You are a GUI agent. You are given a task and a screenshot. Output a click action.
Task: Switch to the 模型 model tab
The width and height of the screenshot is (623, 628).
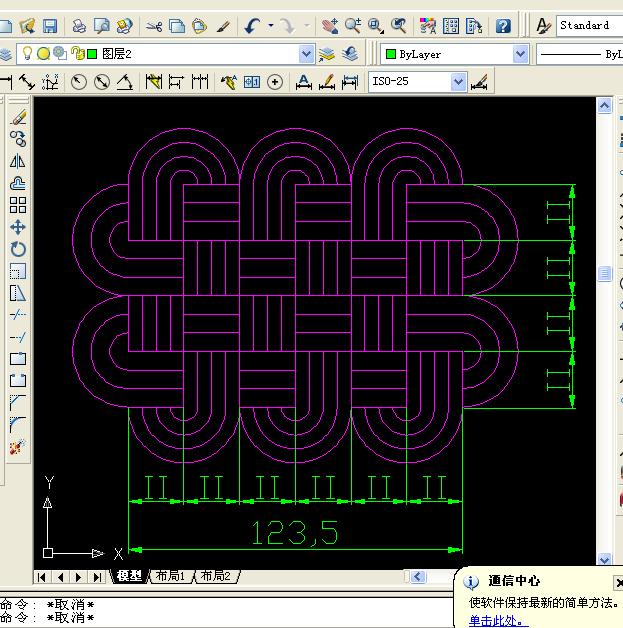(129, 576)
